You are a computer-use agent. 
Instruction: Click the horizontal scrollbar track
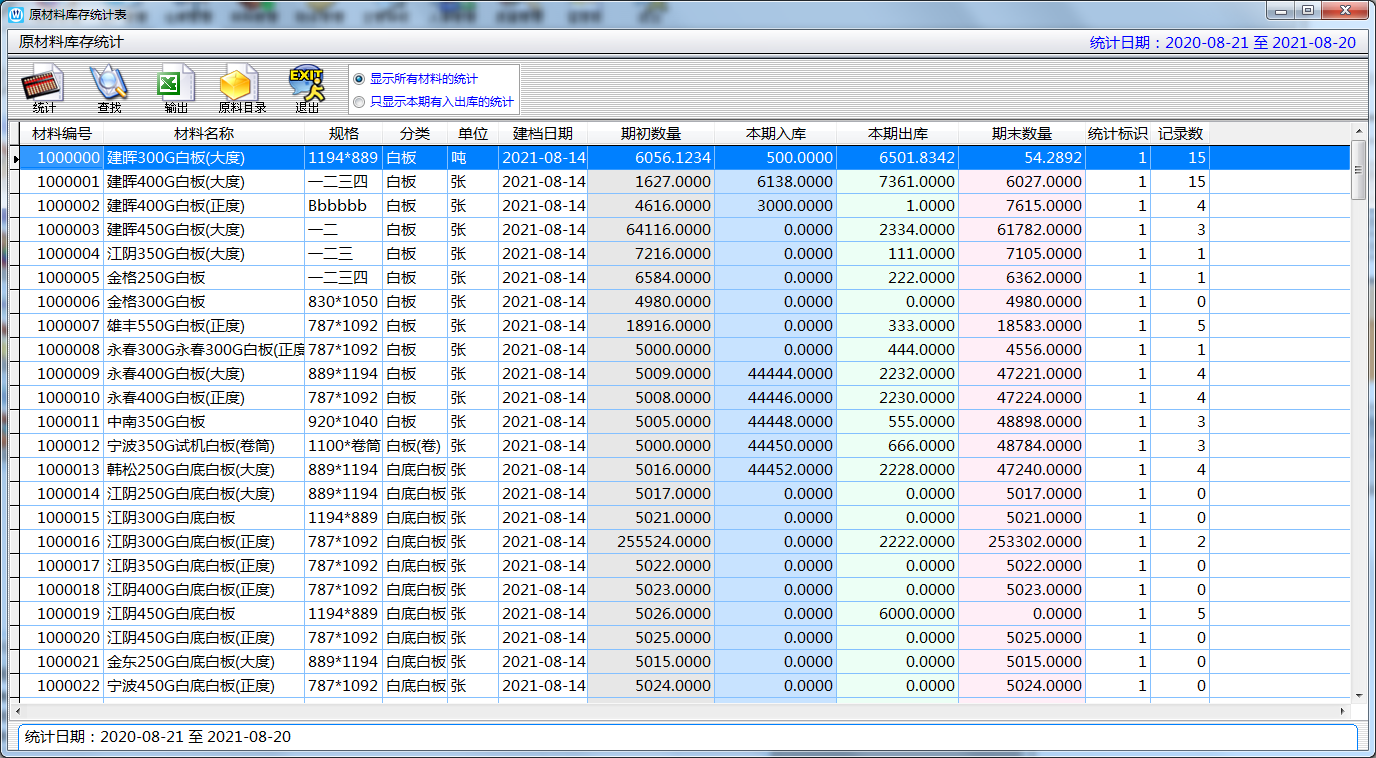click(680, 711)
